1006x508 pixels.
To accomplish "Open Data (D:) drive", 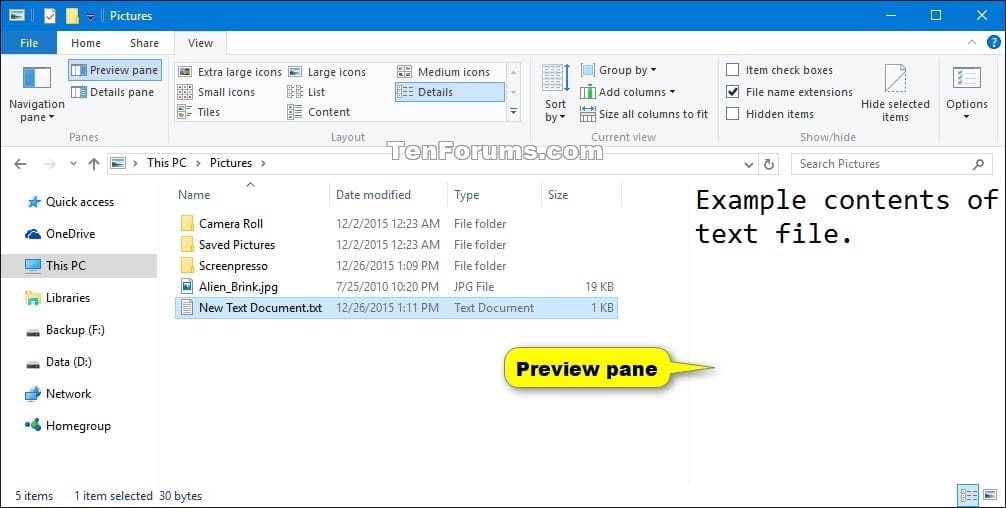I will coord(59,362).
